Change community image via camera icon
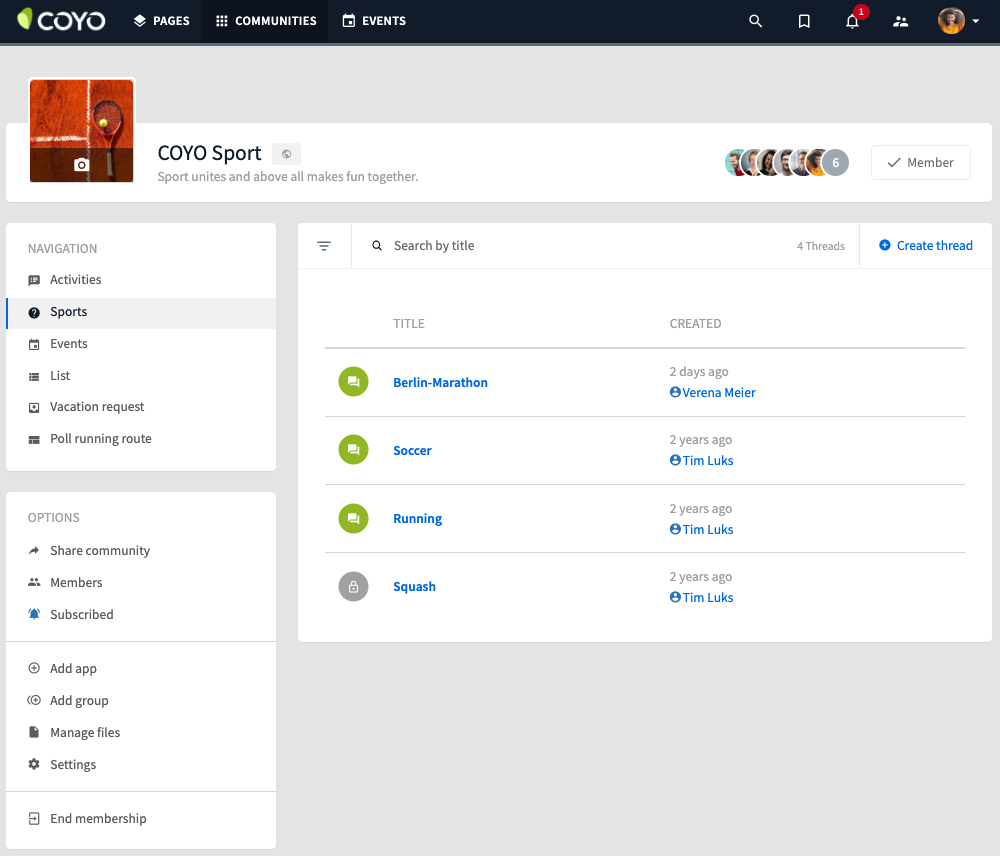This screenshot has width=1000, height=856. [81, 165]
